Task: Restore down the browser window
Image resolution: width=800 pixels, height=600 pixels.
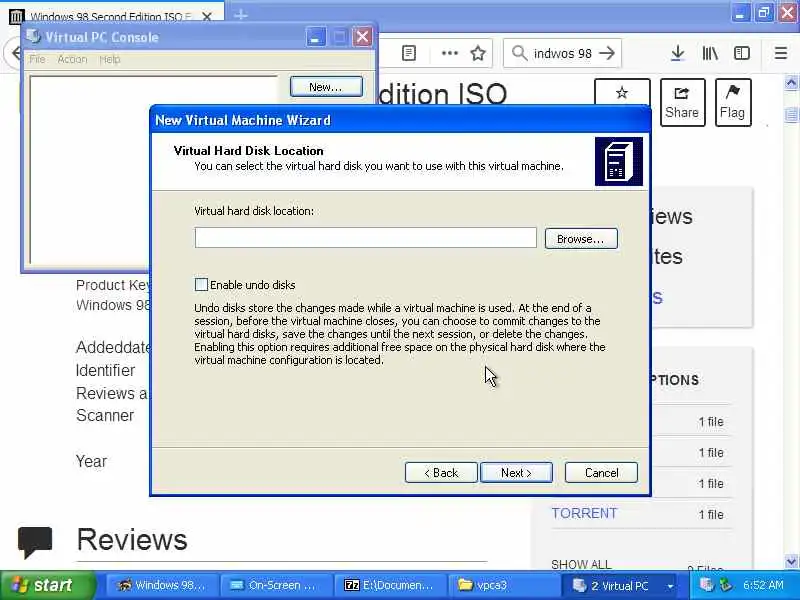Action: click(x=764, y=13)
